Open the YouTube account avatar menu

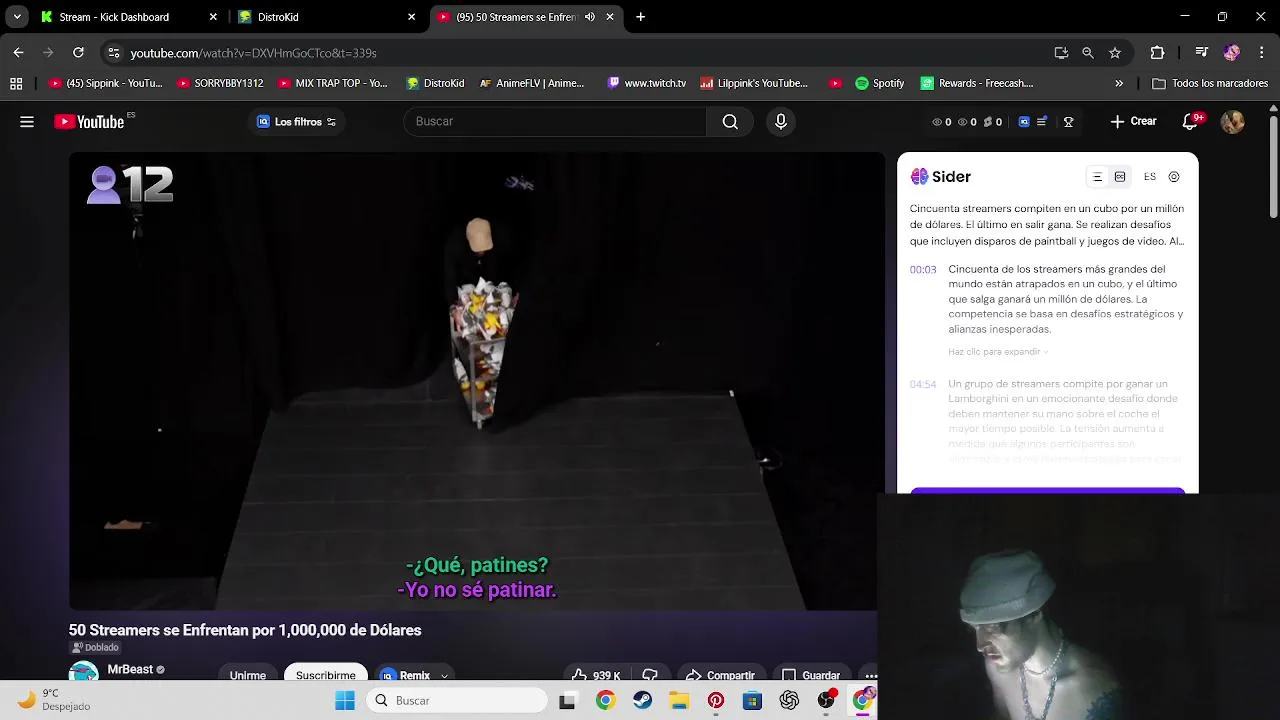[x=1232, y=122]
